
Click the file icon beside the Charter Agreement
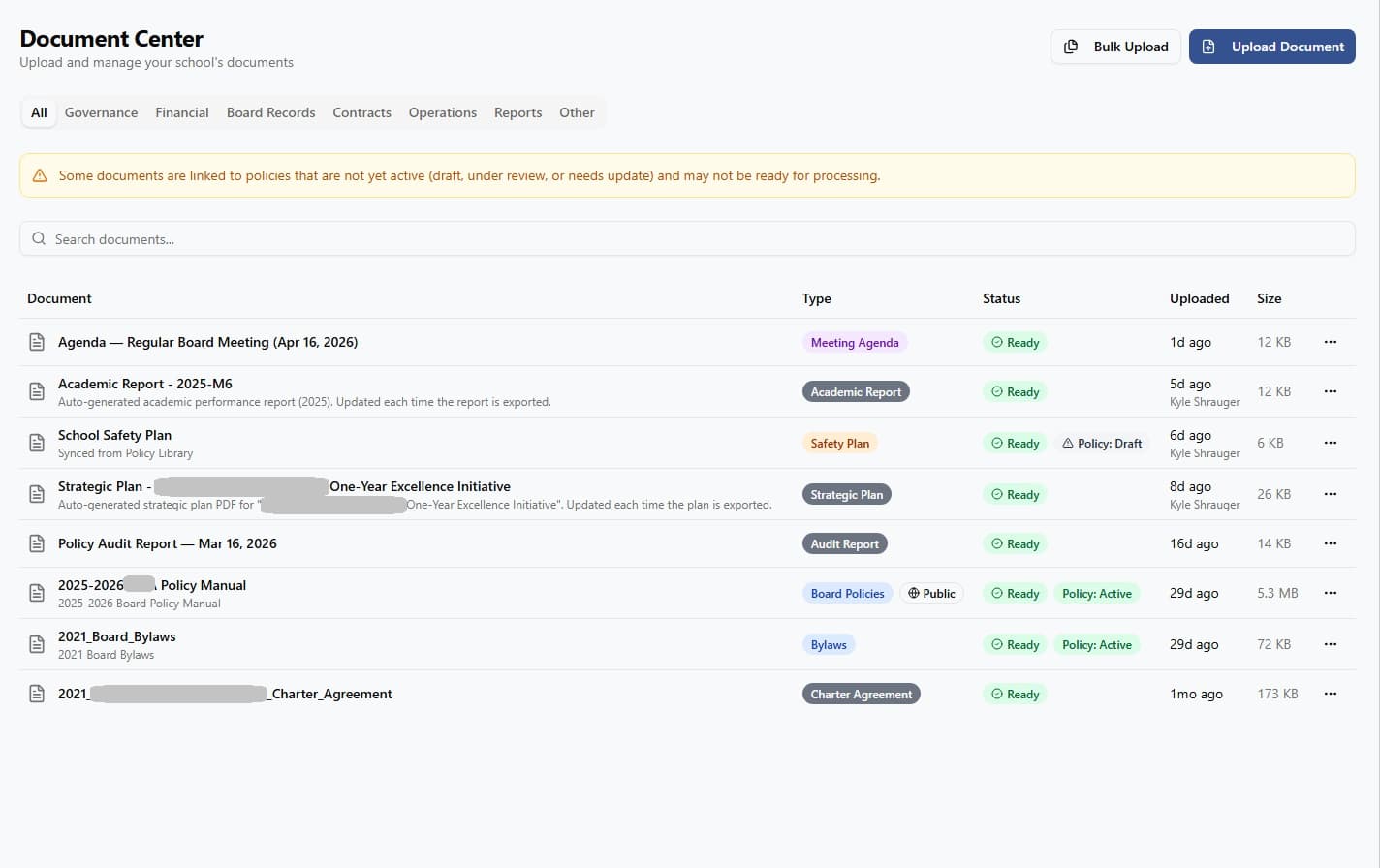[x=36, y=694]
